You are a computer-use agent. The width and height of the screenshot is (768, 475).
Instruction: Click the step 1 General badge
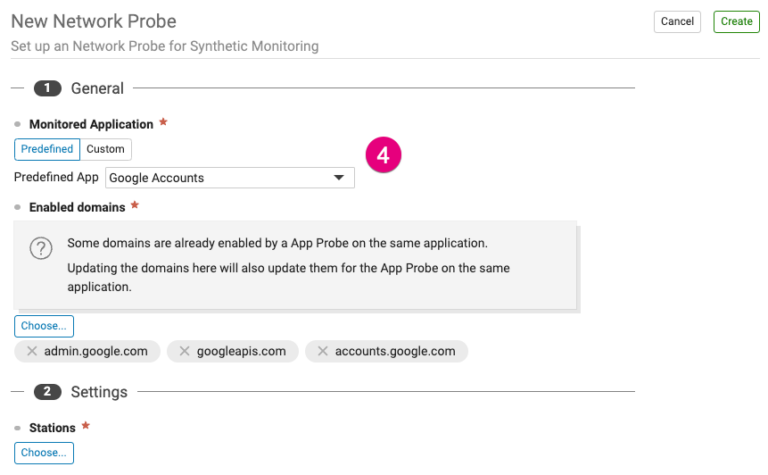pos(47,88)
